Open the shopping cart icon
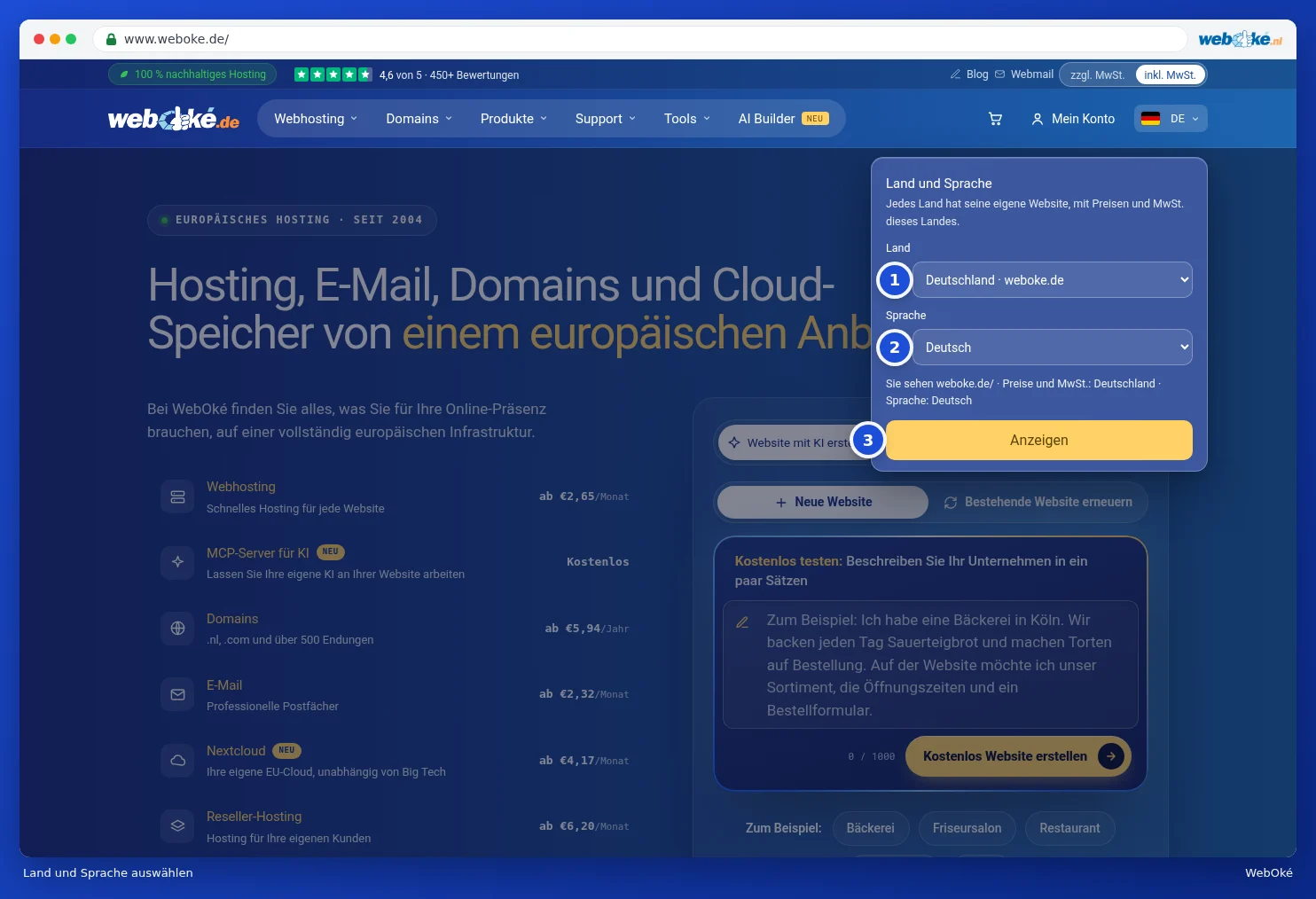 pyautogui.click(x=995, y=119)
